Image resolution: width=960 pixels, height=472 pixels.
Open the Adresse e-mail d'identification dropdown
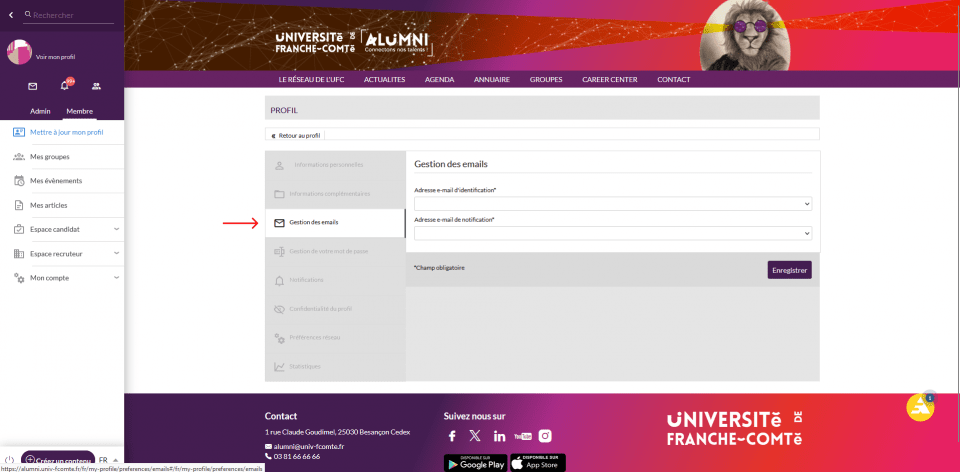click(x=612, y=203)
